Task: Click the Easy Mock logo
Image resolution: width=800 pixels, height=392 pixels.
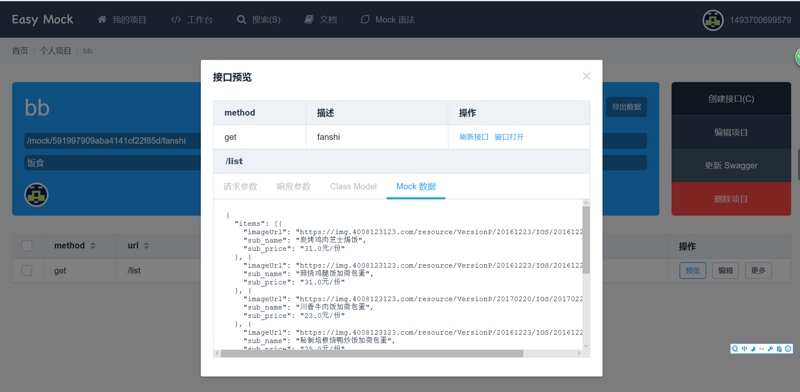Action: click(42, 19)
